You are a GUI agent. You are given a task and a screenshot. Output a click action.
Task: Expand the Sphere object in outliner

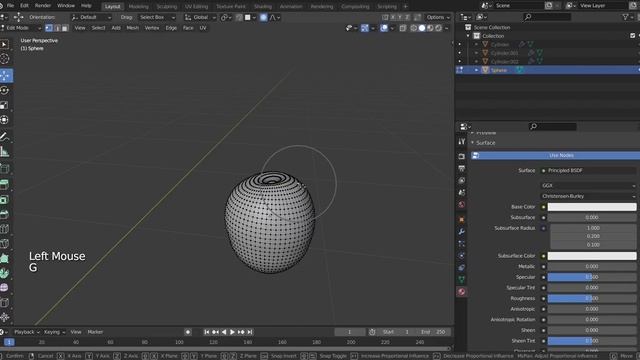[476, 70]
